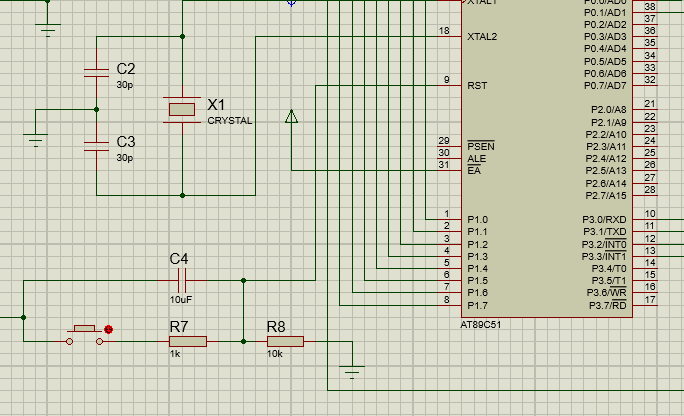Click the junction dot between C2 and C3
The image size is (684, 416).
96,110
